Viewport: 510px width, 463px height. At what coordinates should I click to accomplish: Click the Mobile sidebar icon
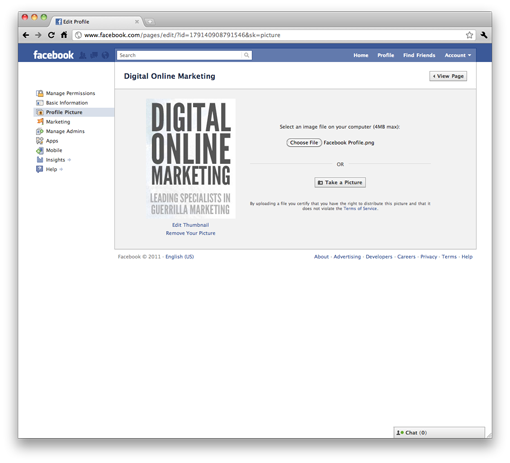(40, 150)
